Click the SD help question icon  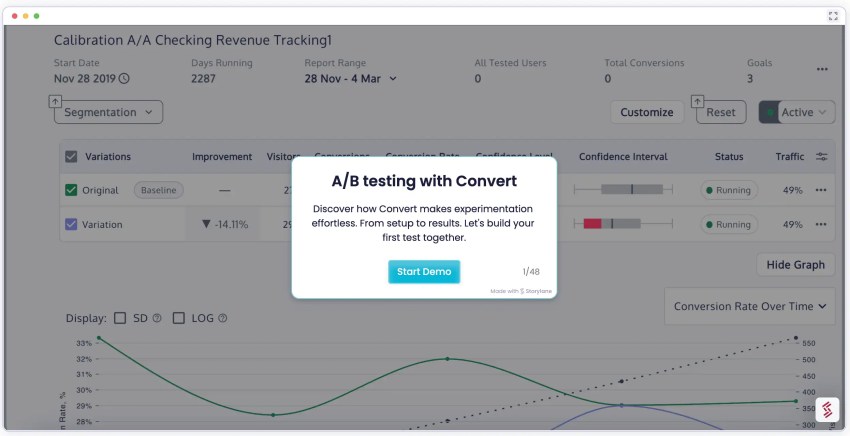click(157, 318)
